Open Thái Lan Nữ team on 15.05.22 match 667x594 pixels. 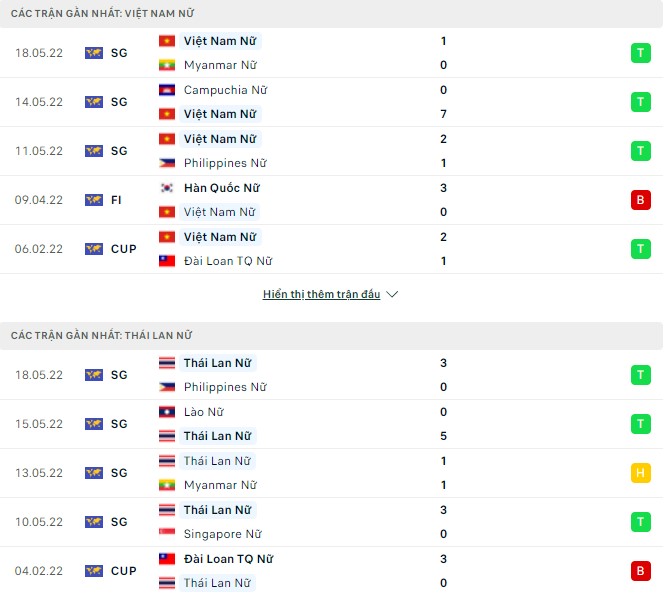(217, 436)
